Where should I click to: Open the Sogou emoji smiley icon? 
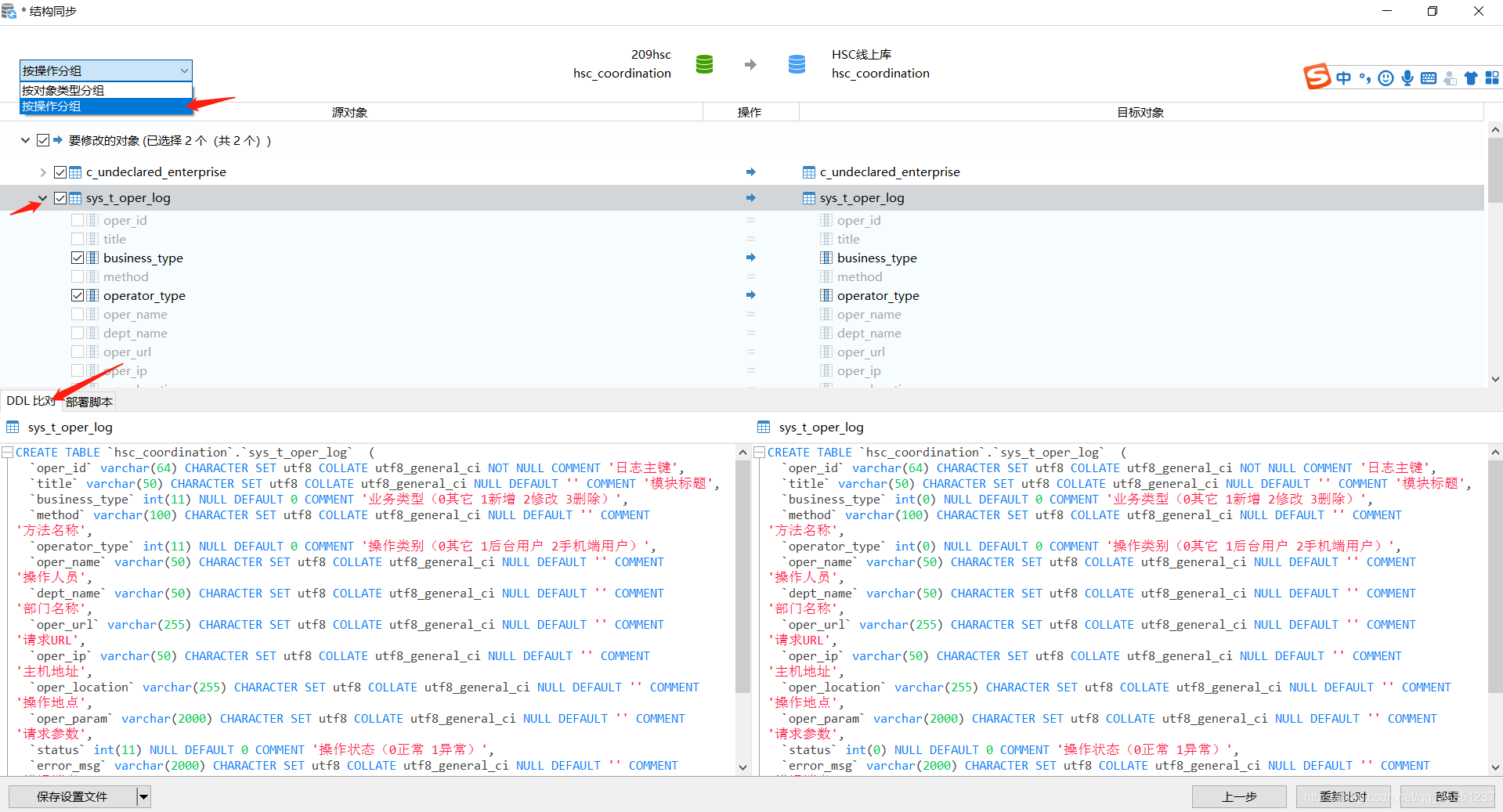(1386, 78)
